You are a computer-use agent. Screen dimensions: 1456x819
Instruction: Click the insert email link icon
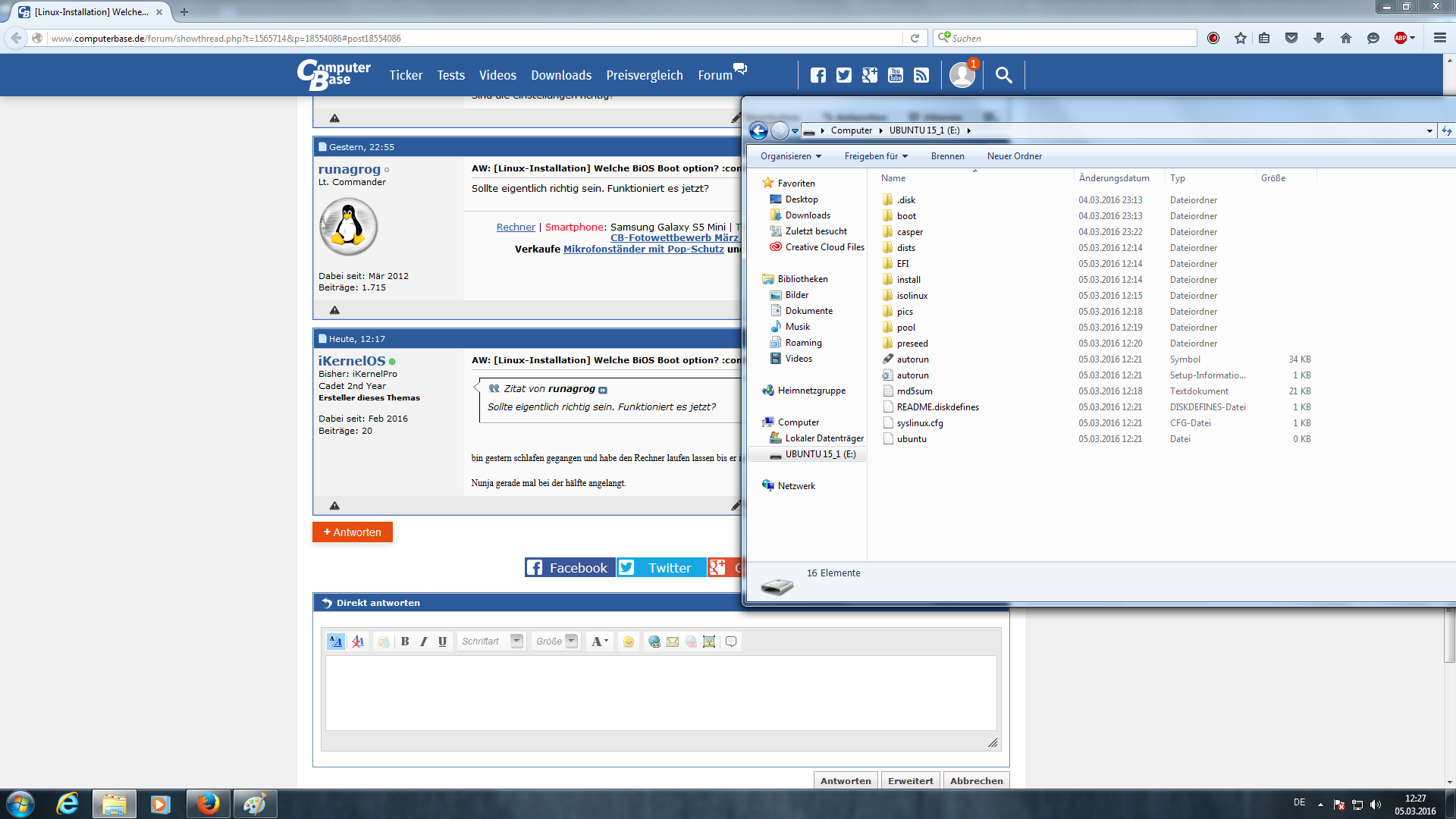(673, 642)
